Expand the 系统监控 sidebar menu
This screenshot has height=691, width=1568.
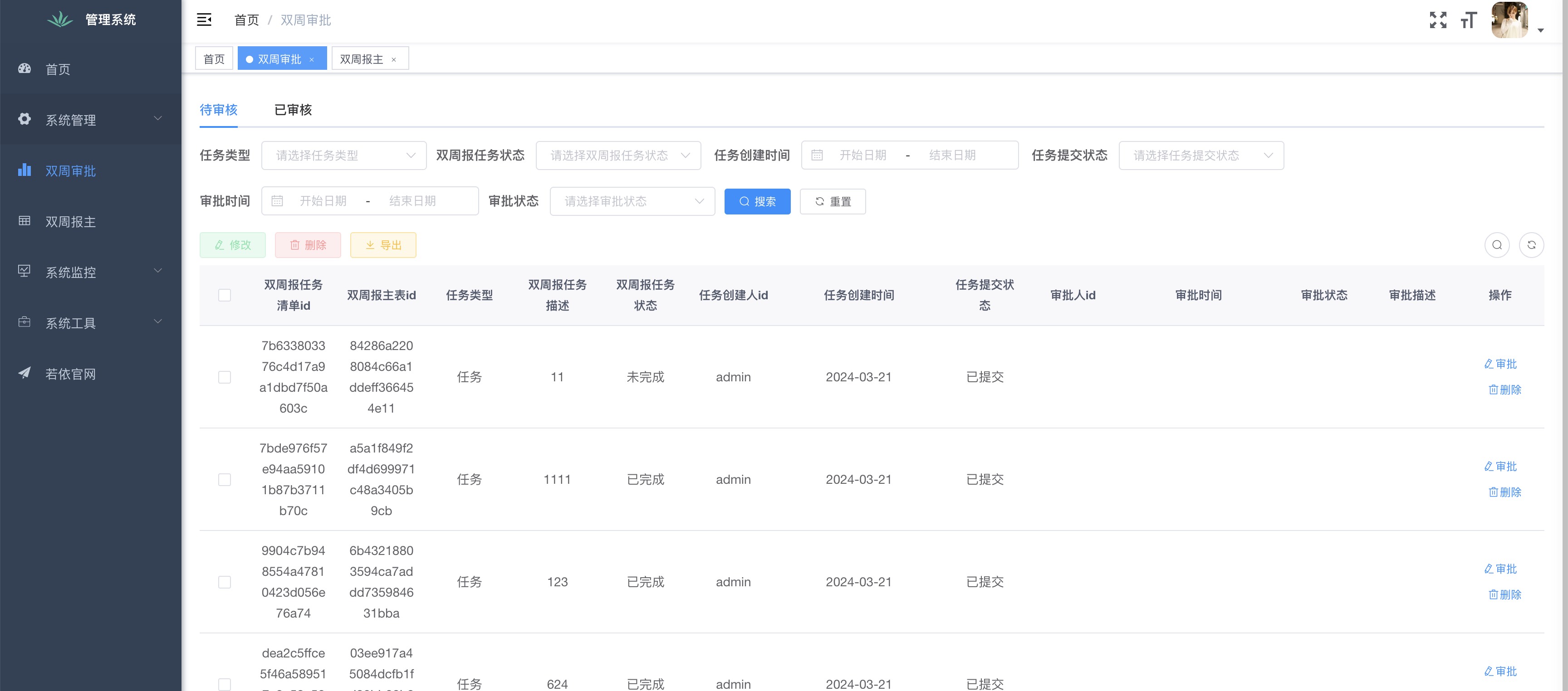[91, 272]
